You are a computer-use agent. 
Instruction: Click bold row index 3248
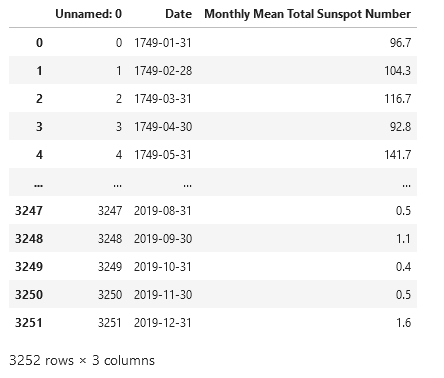[29, 239]
